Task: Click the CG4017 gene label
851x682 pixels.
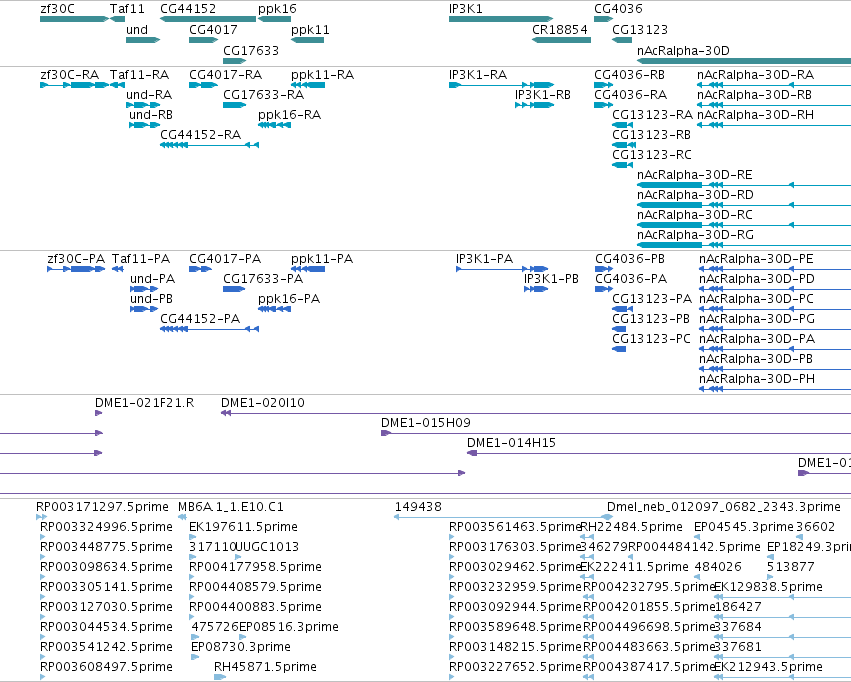Action: 213,29
